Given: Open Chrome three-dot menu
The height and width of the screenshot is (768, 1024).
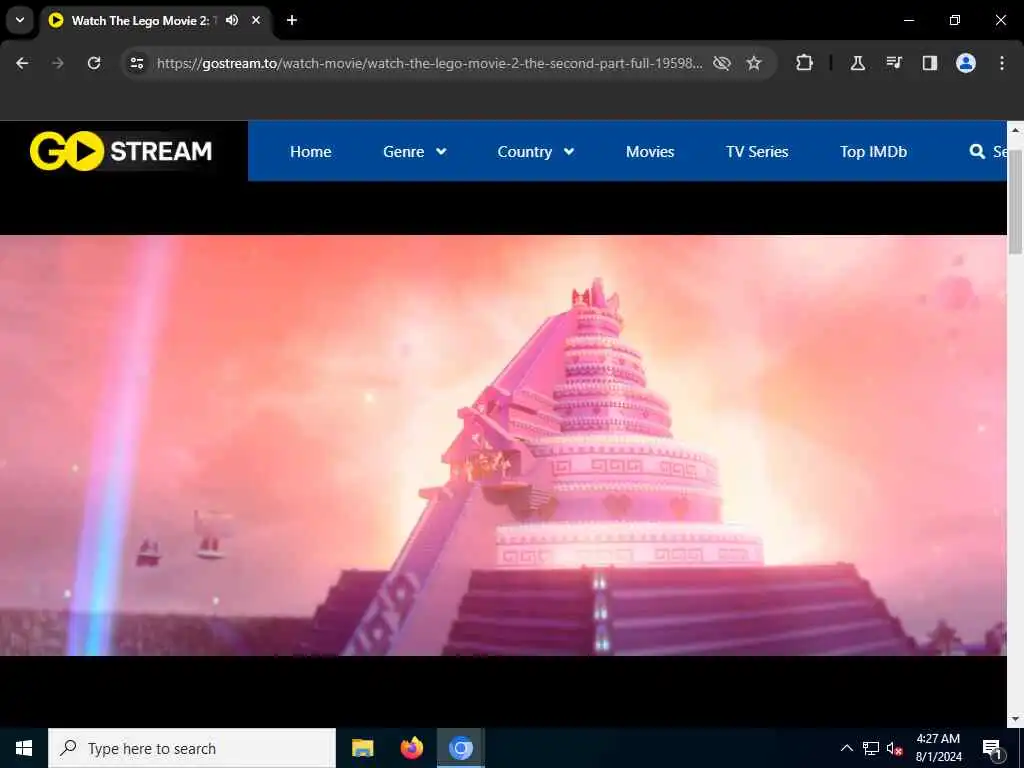Looking at the screenshot, I should [x=1002, y=63].
